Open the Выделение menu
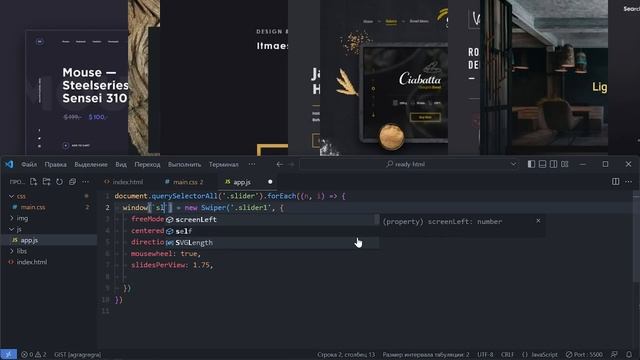640x360 pixels. [91, 164]
